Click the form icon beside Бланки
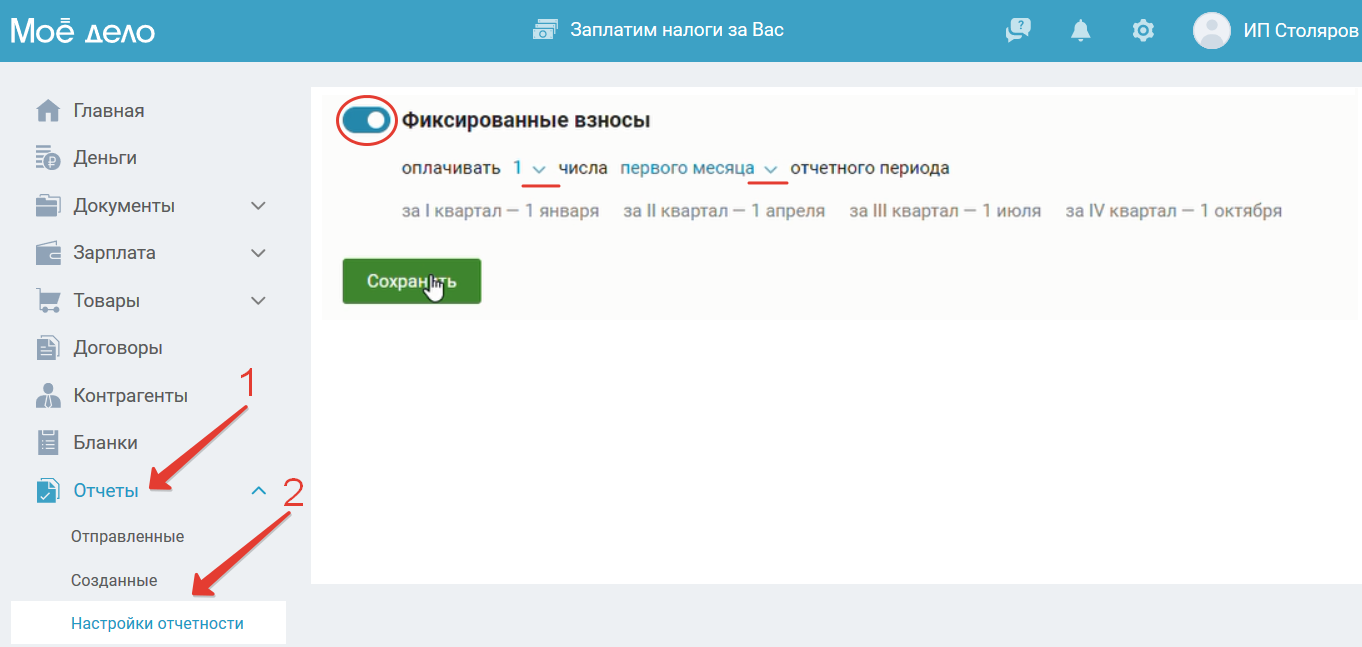 tap(48, 443)
